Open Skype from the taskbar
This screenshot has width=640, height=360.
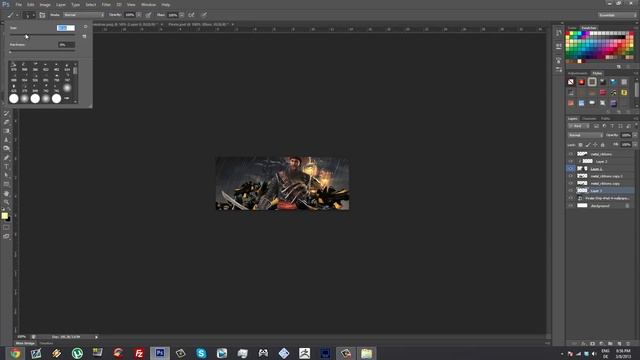tap(201, 353)
